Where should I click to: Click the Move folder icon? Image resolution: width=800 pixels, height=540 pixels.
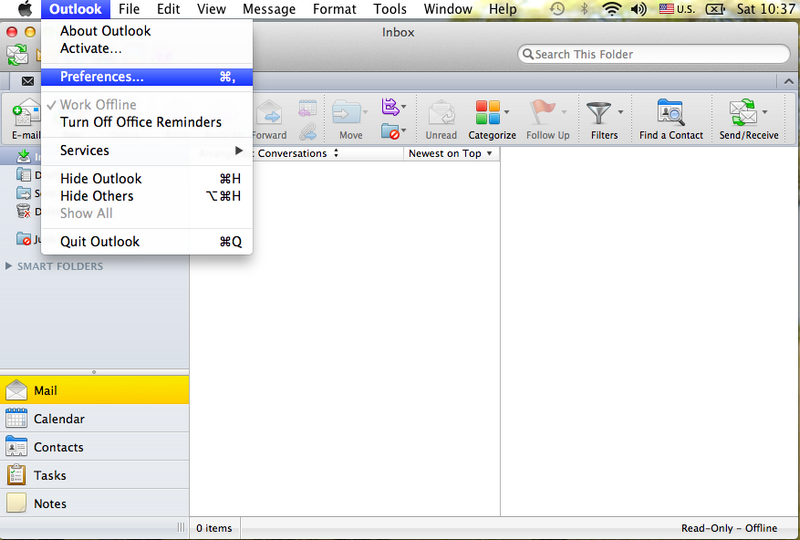coord(346,112)
